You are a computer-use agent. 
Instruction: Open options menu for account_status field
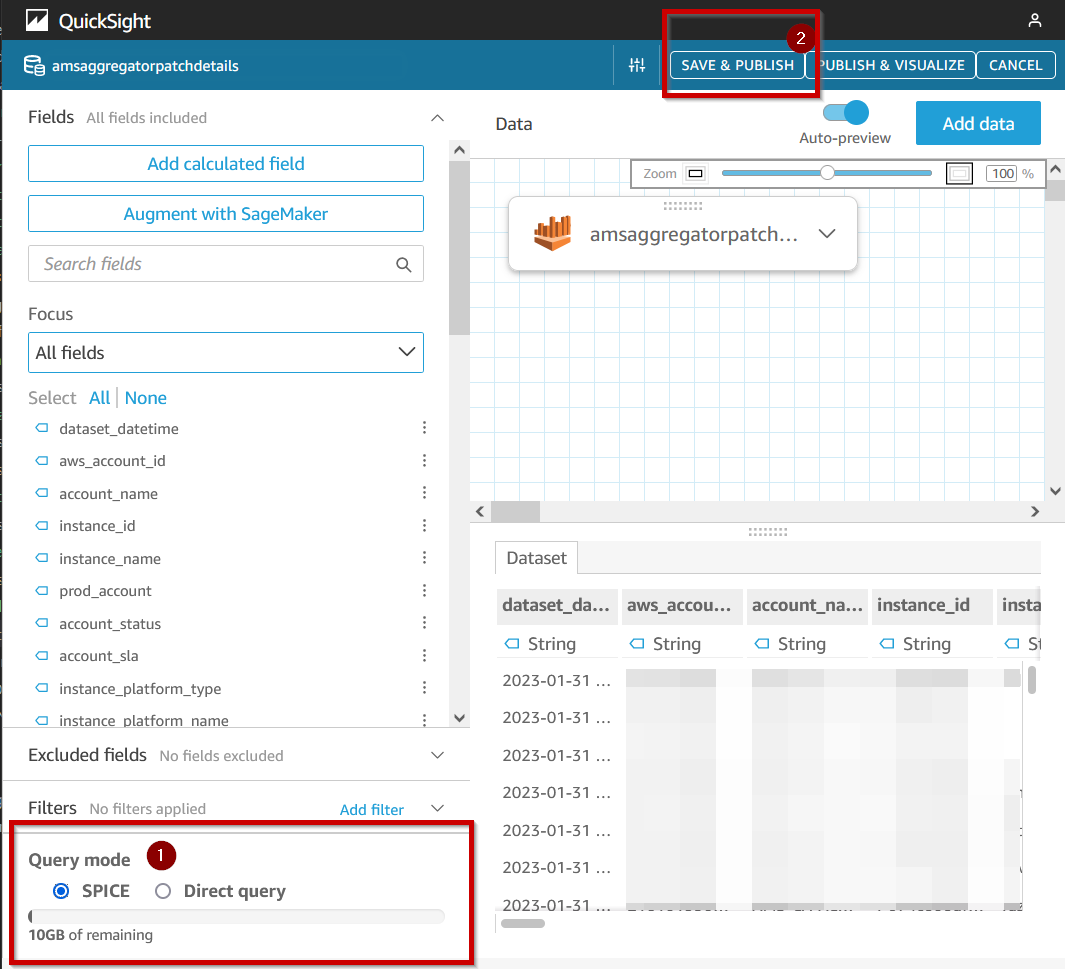[425, 623]
